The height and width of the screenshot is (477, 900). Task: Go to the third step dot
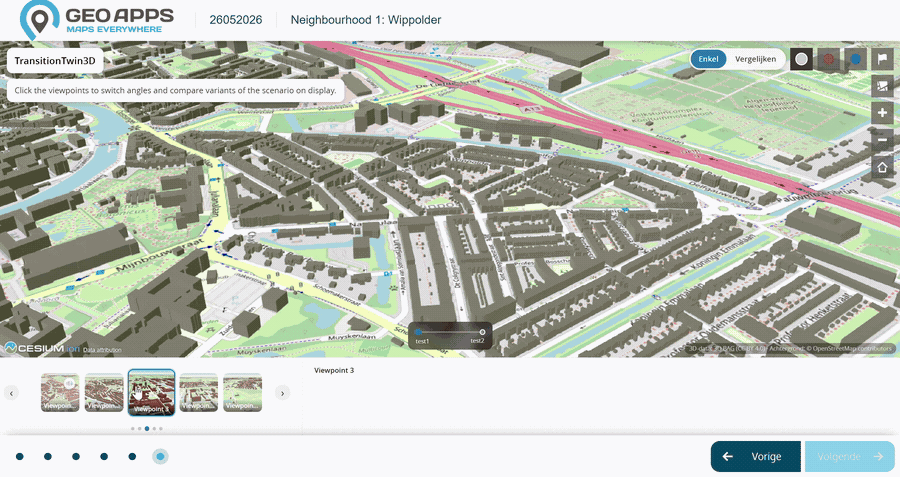tap(76, 456)
